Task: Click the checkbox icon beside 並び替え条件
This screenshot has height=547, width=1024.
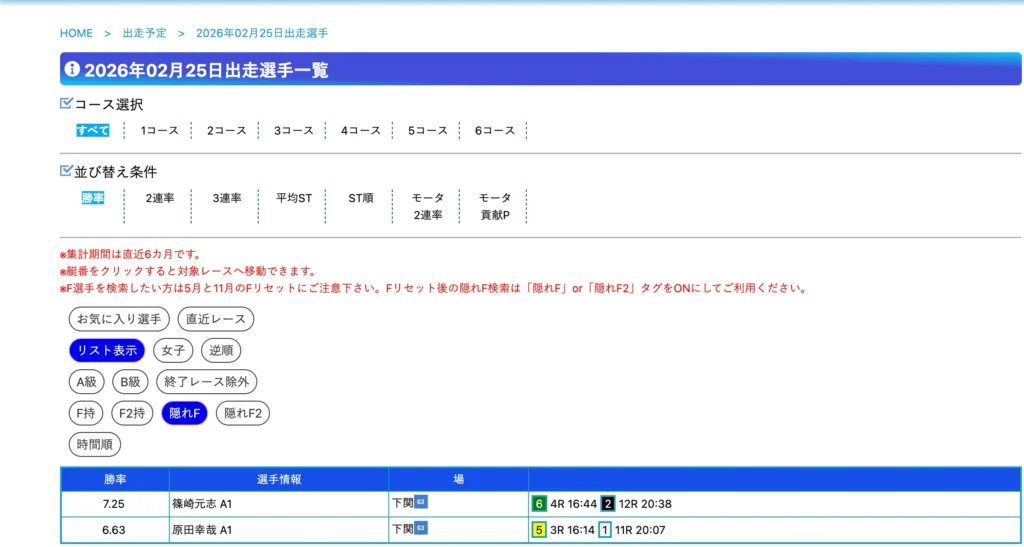Action: [x=66, y=171]
